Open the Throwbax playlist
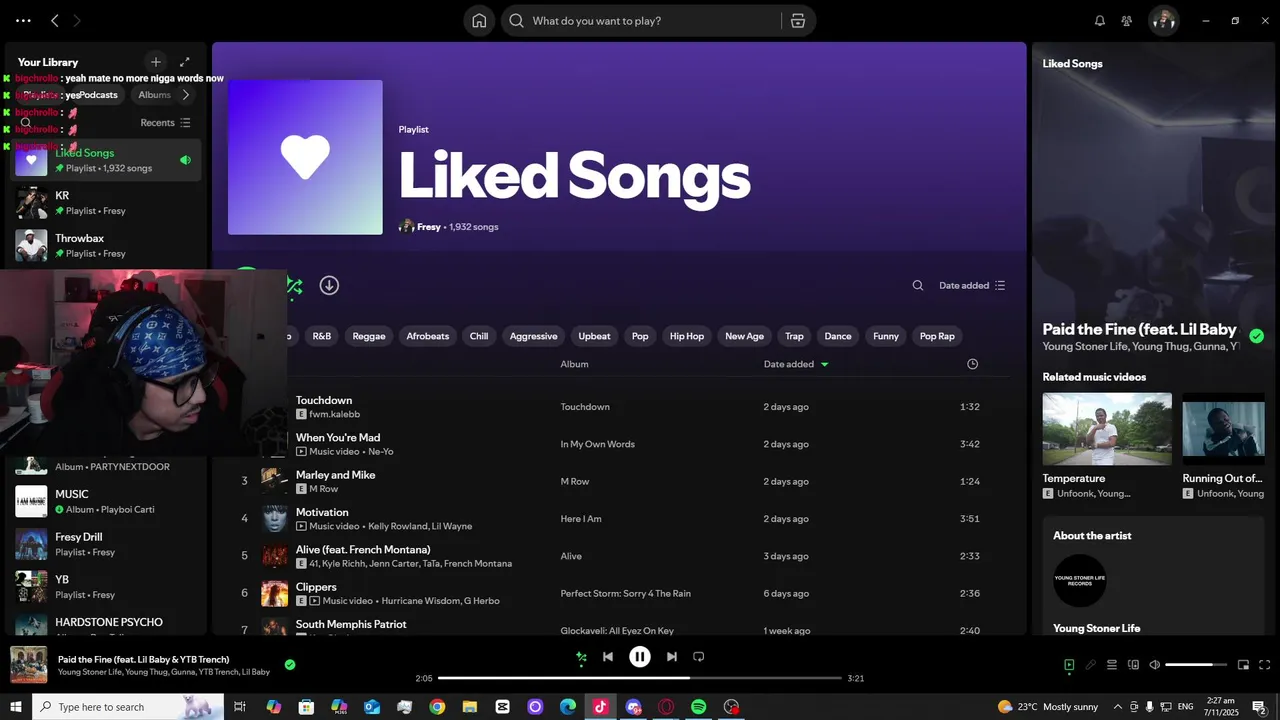 [x=105, y=246]
